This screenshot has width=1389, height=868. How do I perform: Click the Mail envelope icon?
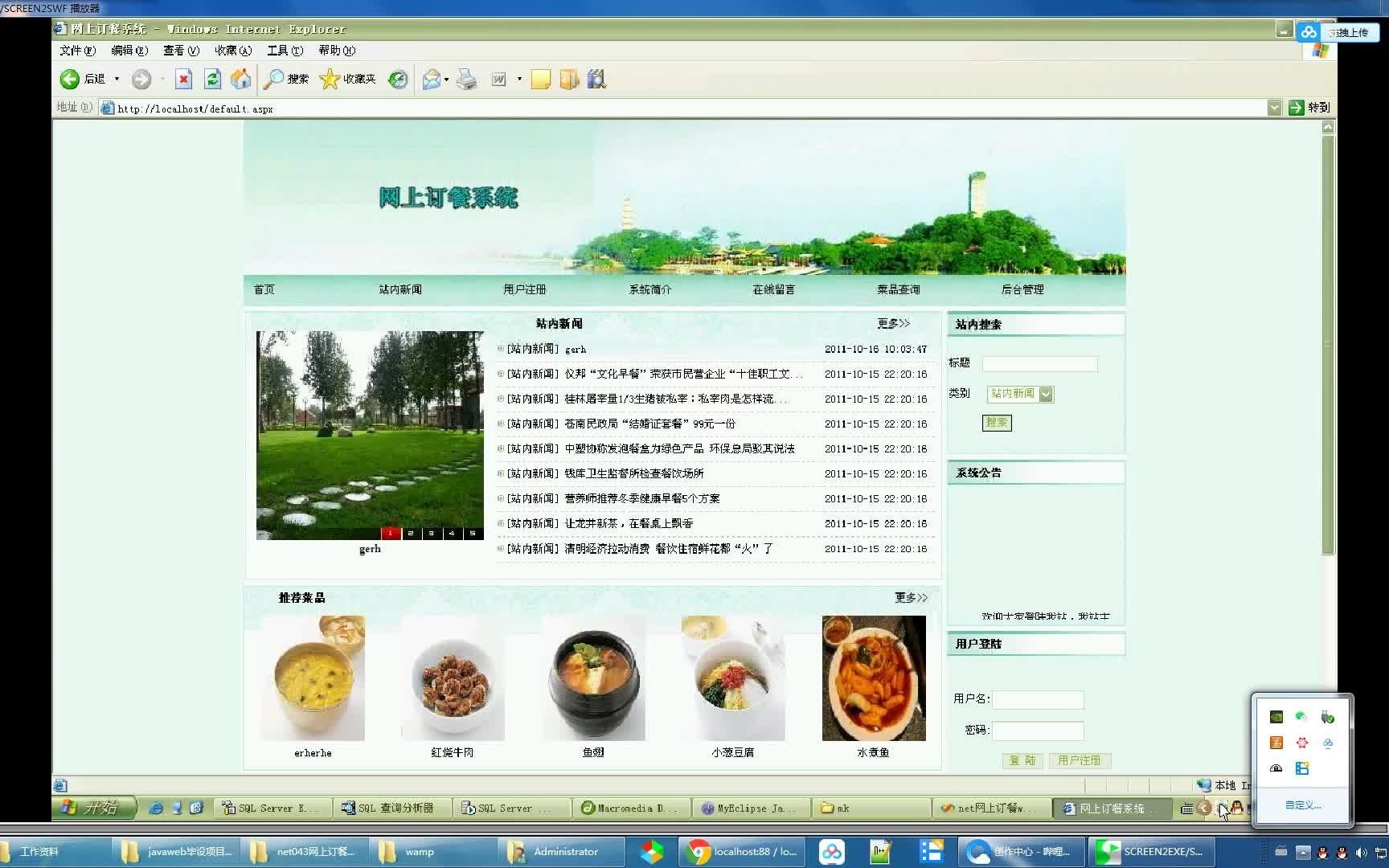click(x=432, y=79)
